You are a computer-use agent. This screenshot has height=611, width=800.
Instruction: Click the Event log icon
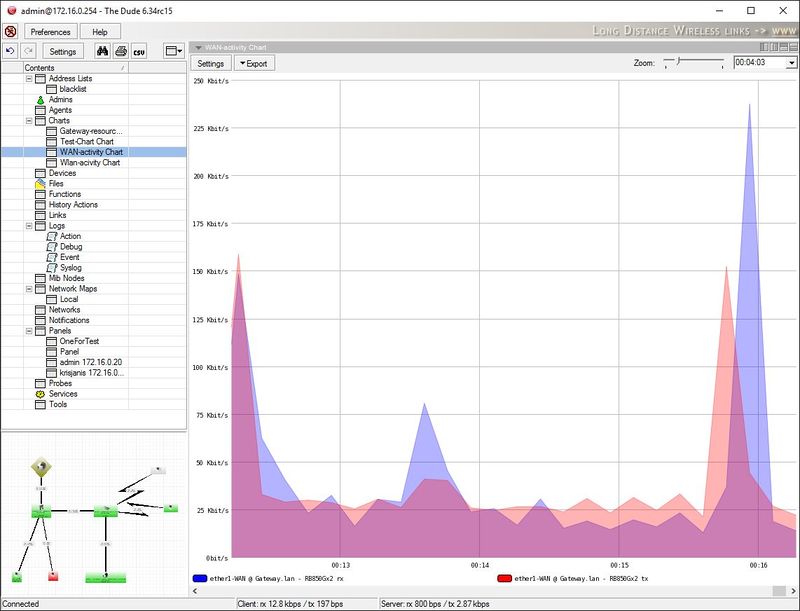click(x=52, y=257)
